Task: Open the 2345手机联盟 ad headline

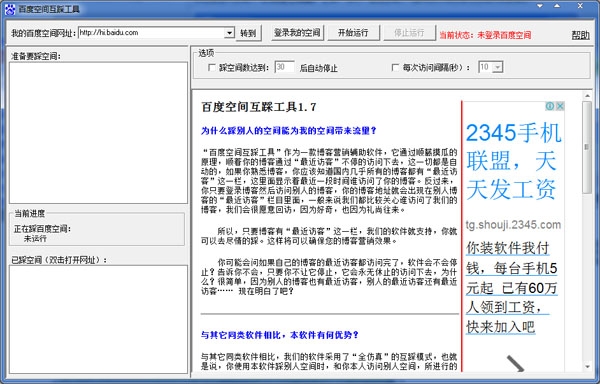Action: pyautogui.click(x=514, y=161)
